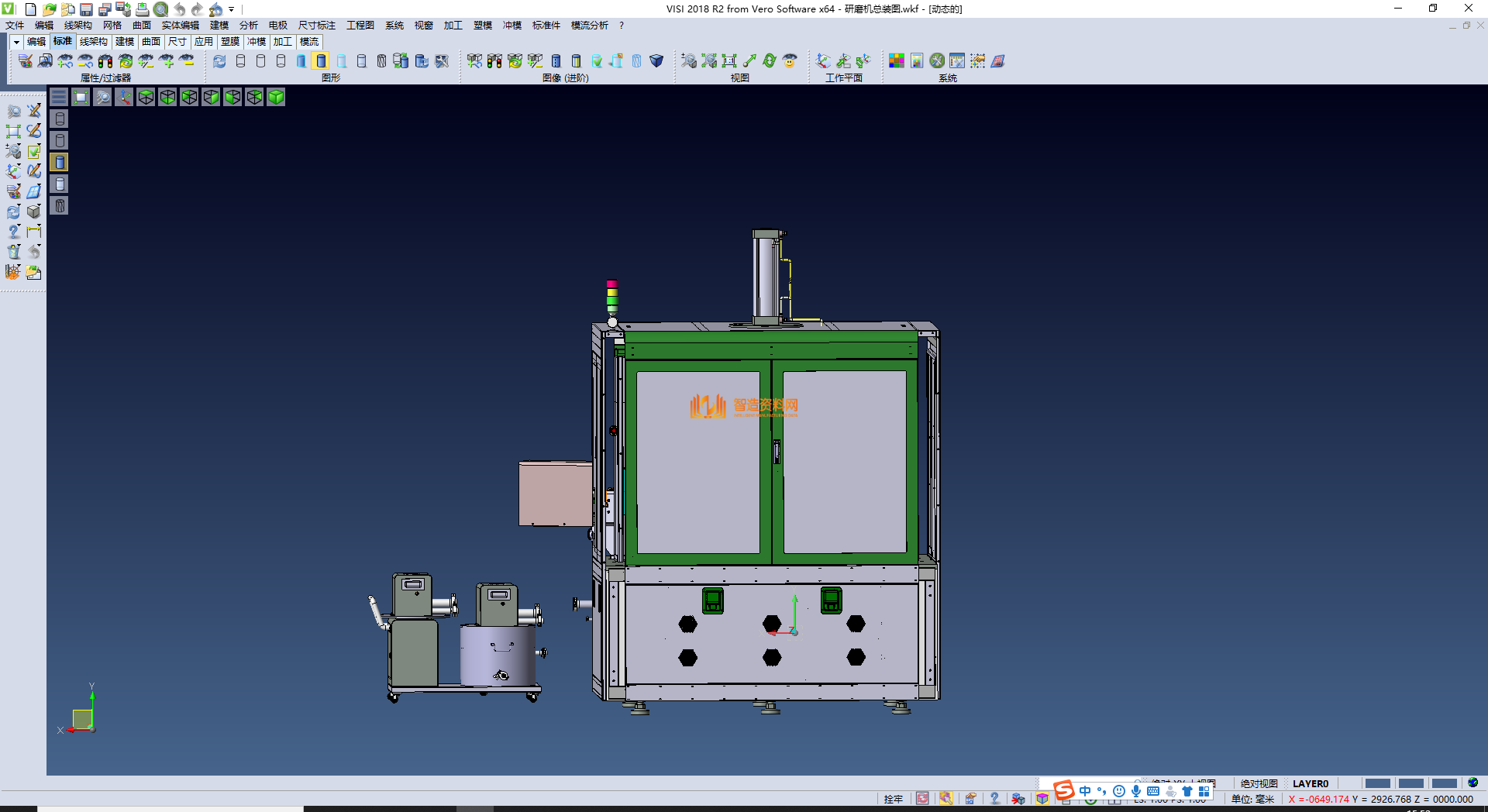This screenshot has width=1488, height=812.
Task: Click the save floppy disk icon
Action: click(86, 9)
